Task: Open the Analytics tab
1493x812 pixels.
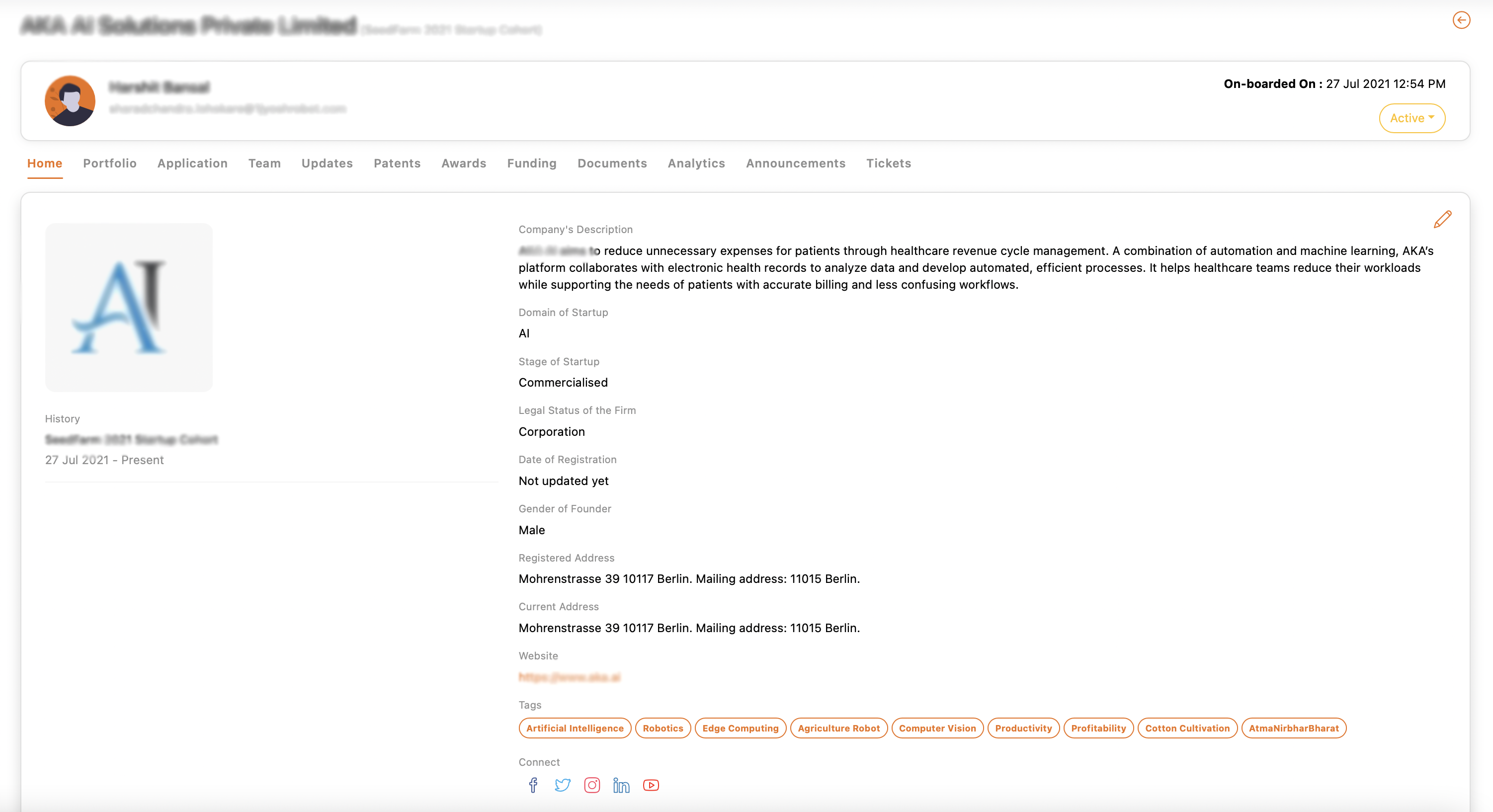Action: point(696,163)
